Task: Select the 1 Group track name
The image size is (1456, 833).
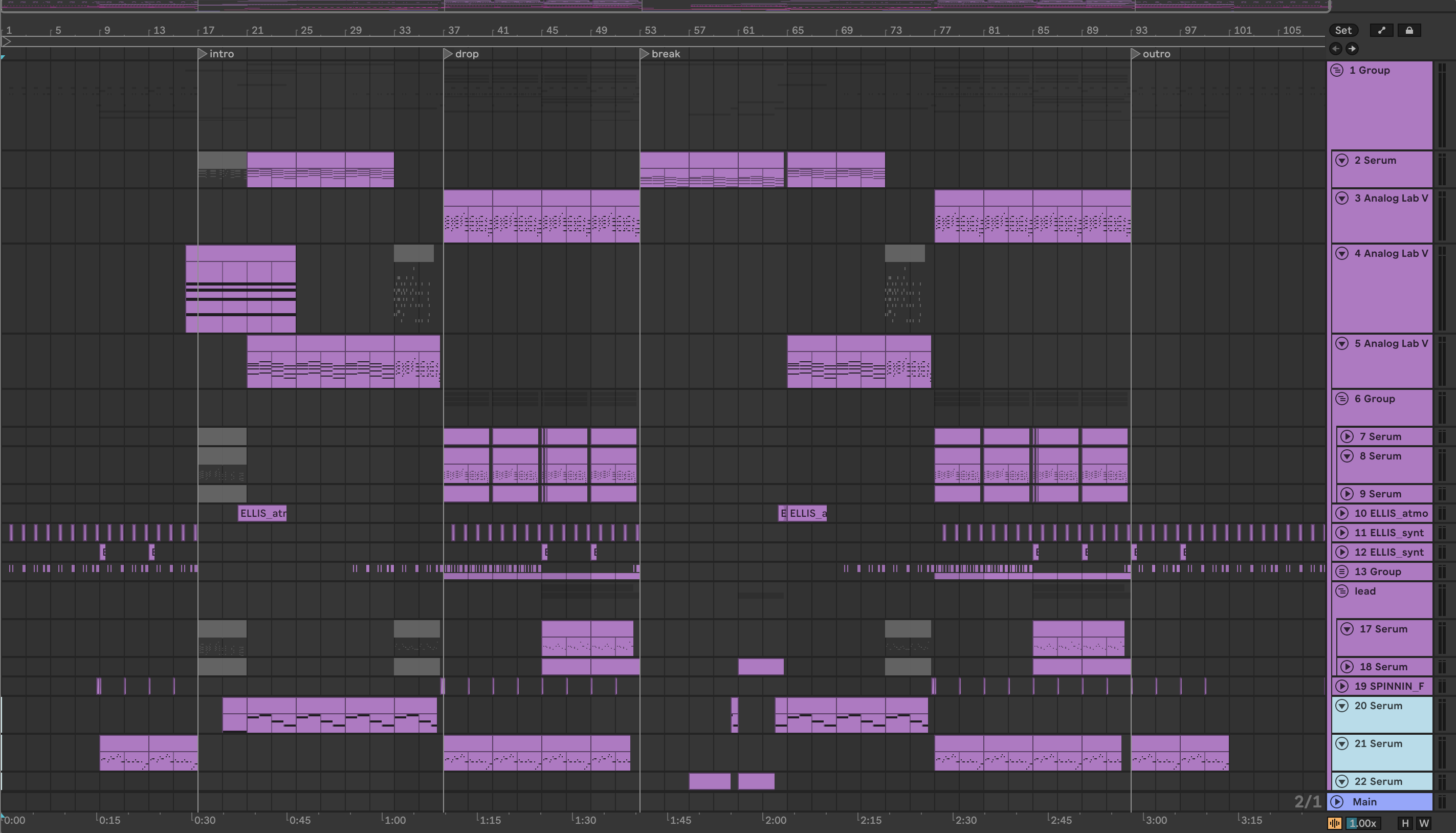Action: [x=1369, y=71]
